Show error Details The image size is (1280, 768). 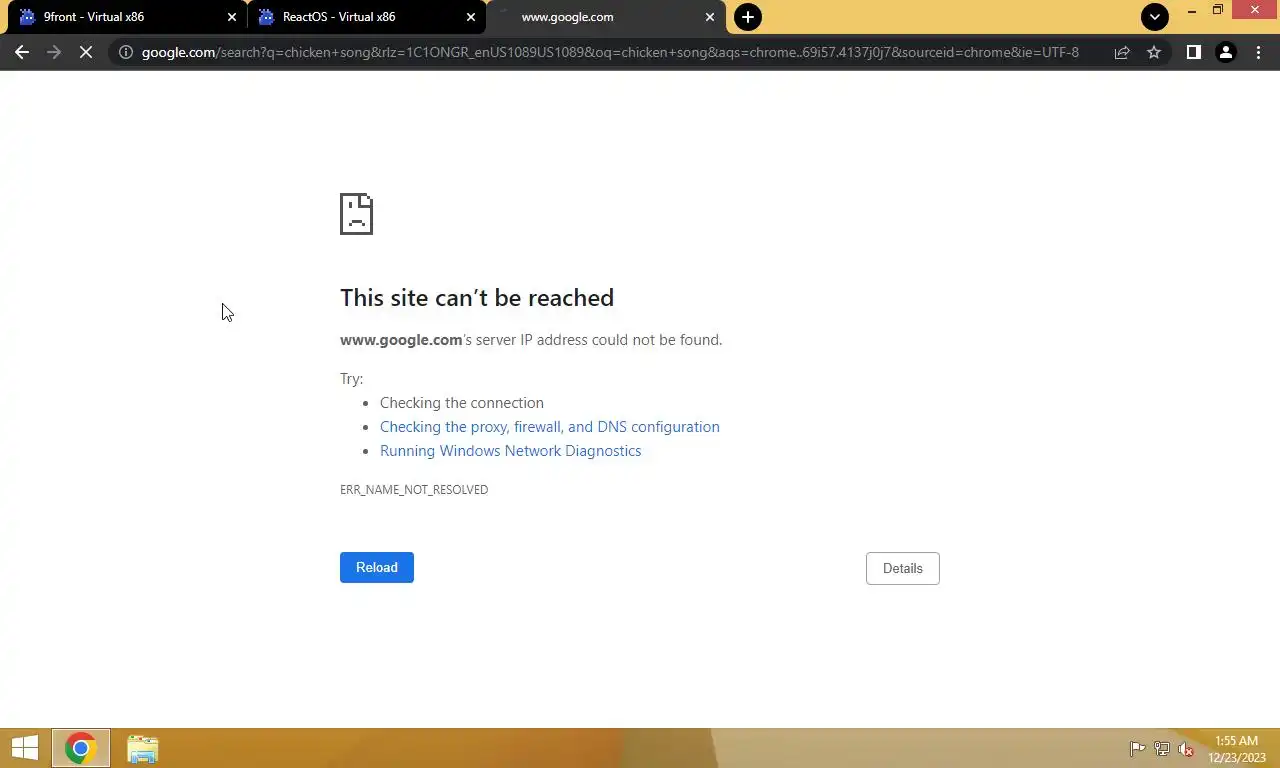point(902,568)
